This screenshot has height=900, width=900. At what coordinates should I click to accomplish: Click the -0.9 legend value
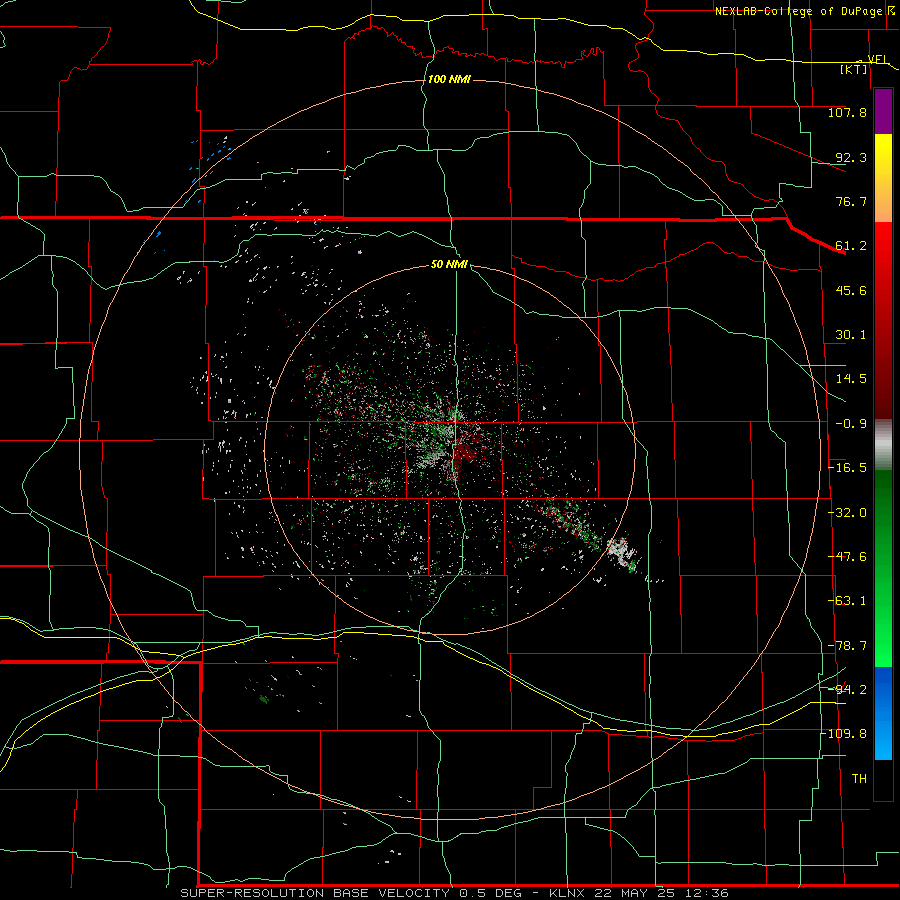[x=851, y=424]
